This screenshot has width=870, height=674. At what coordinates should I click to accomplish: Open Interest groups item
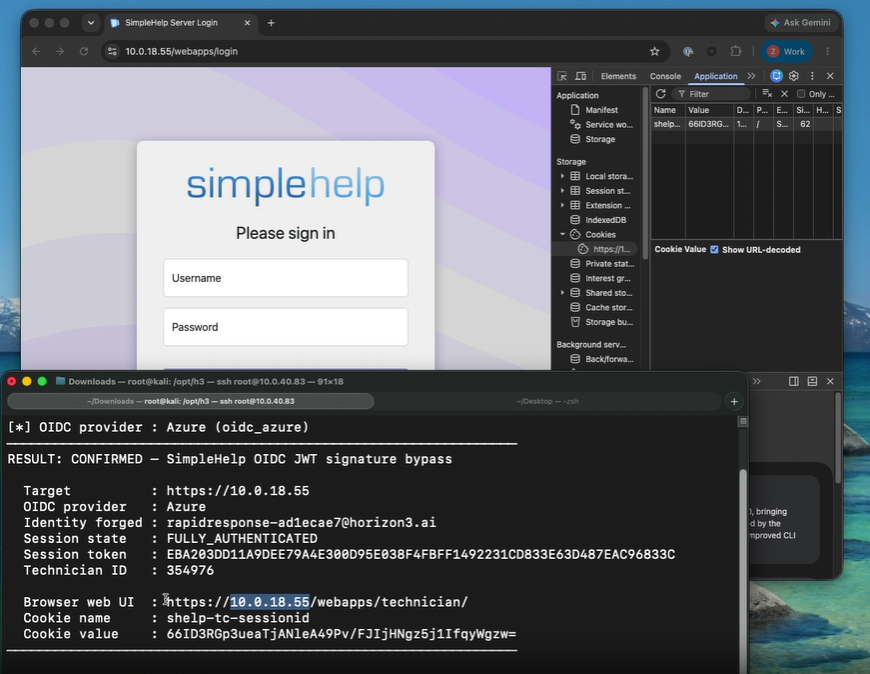600,278
